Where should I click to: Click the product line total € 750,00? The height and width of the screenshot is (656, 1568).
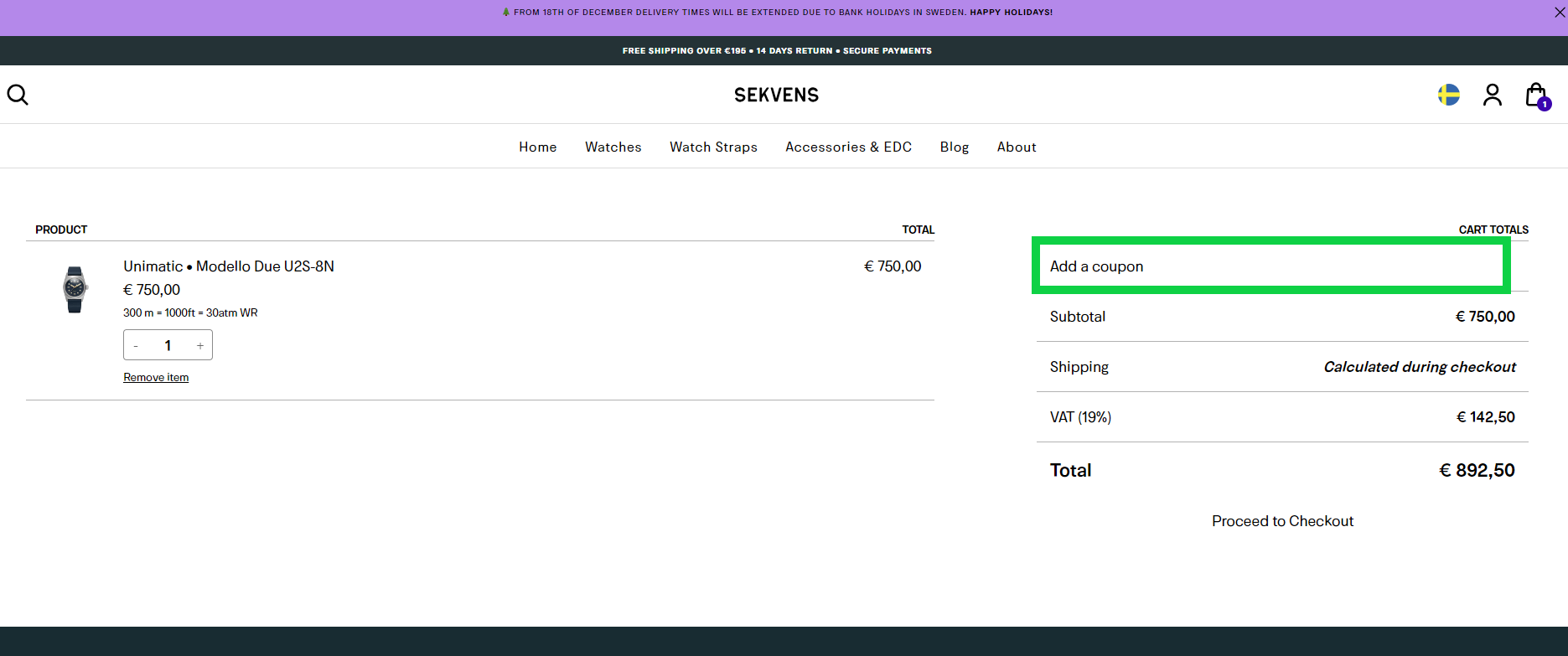[x=893, y=266]
